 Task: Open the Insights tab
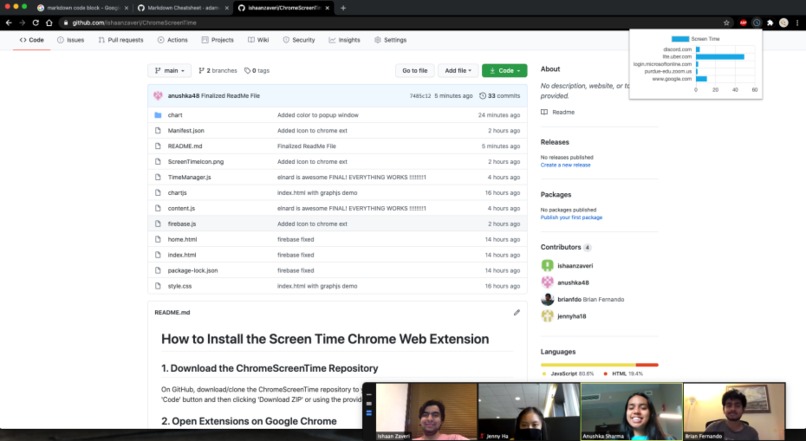(344, 40)
